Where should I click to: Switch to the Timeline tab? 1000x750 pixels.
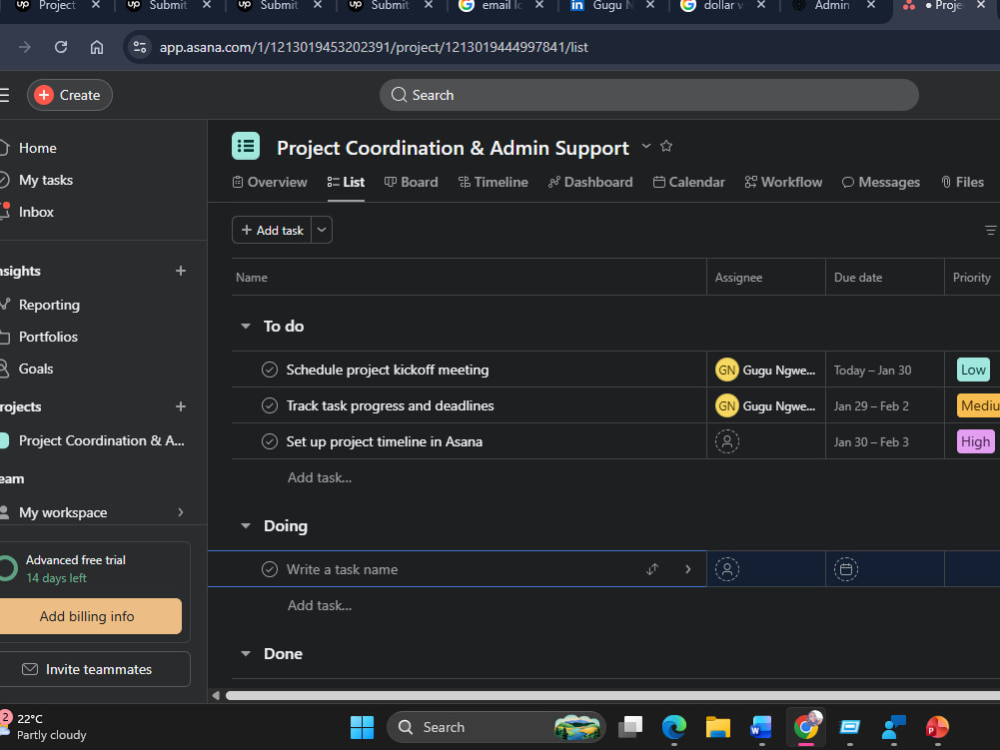pos(493,182)
